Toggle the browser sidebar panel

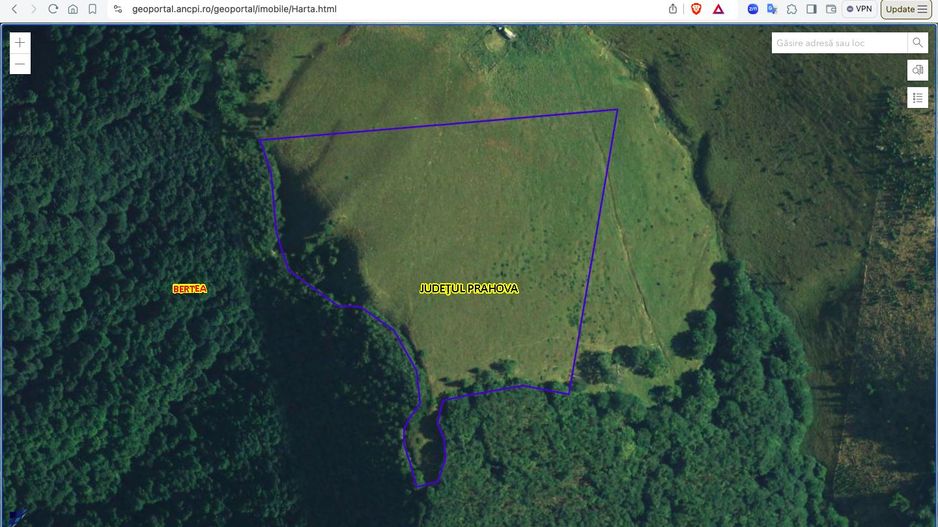tap(812, 9)
